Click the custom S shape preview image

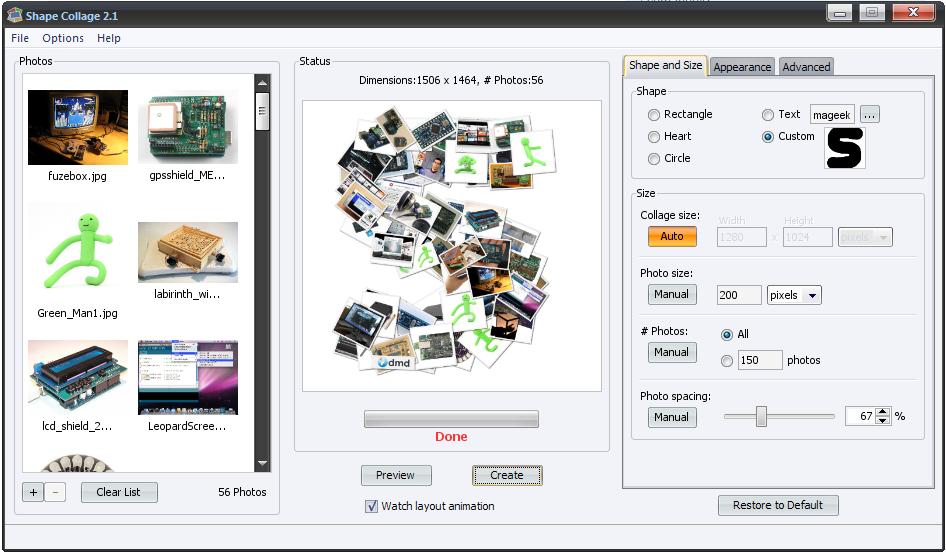click(844, 148)
